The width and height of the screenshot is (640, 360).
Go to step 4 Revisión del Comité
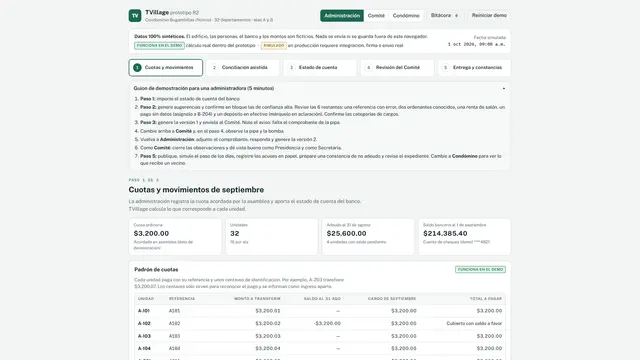pyautogui.click(x=397, y=67)
